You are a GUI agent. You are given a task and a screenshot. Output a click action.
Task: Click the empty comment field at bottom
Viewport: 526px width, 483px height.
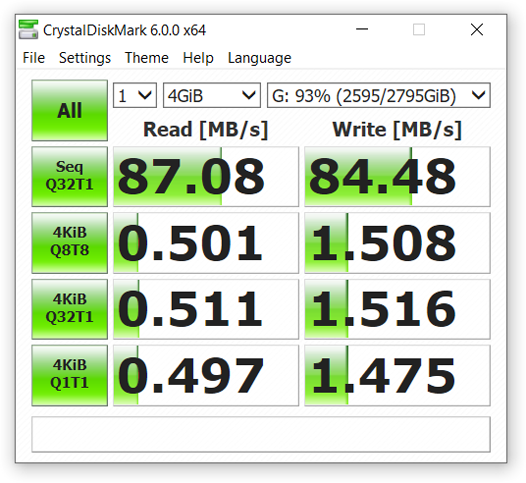click(x=261, y=434)
